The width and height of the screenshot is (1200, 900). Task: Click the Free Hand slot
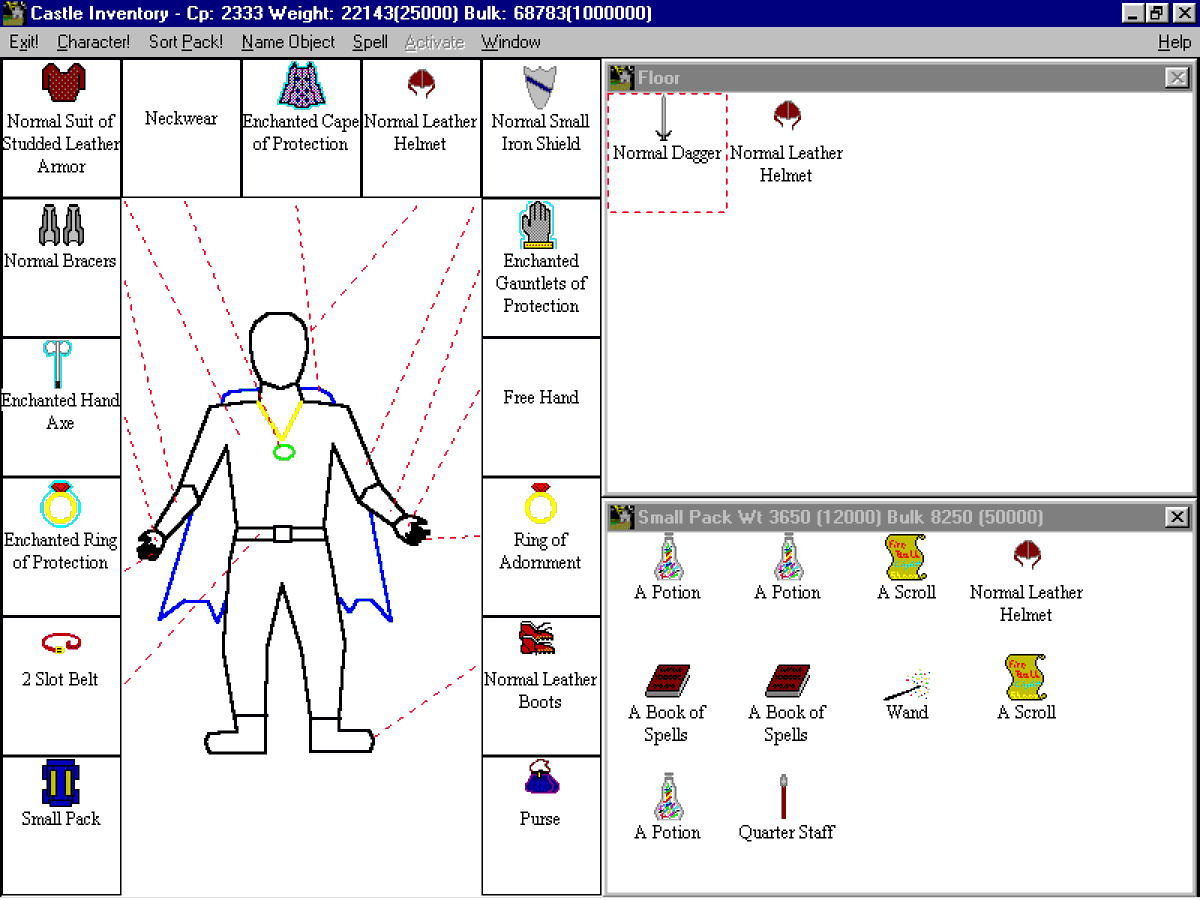[541, 407]
